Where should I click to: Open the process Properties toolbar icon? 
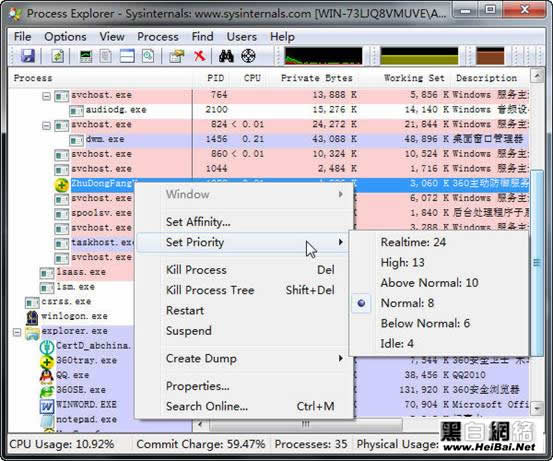tap(176, 56)
